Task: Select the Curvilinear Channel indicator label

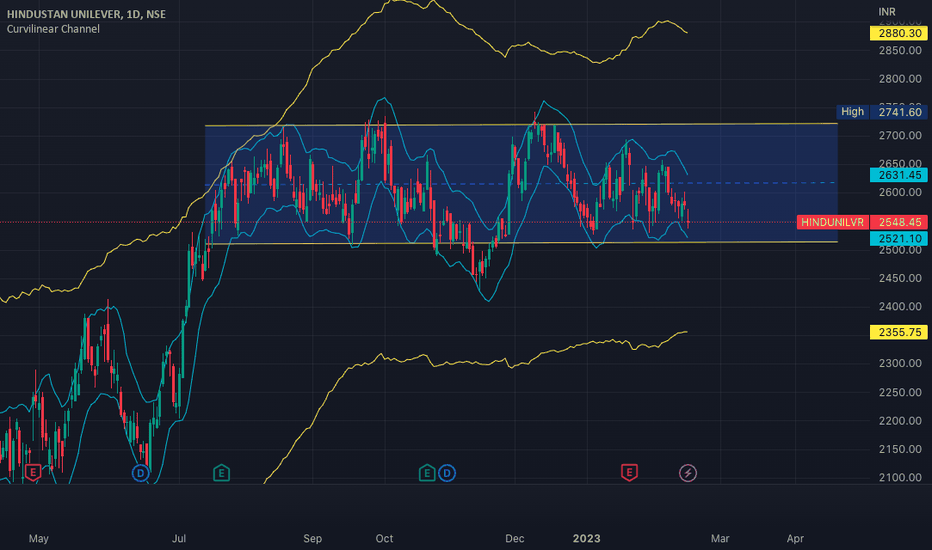Action: (53, 29)
